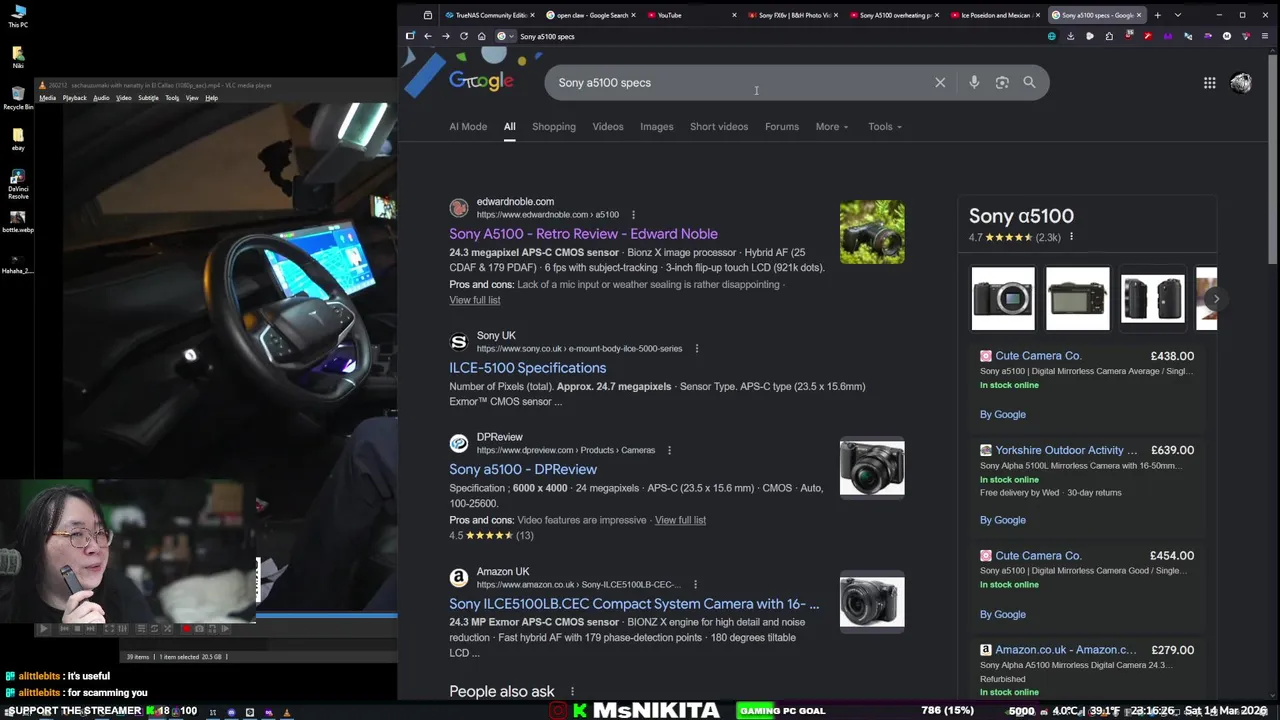This screenshot has height=720, width=1280.
Task: Toggle VLC fullscreen mode
Action: [x=110, y=629]
